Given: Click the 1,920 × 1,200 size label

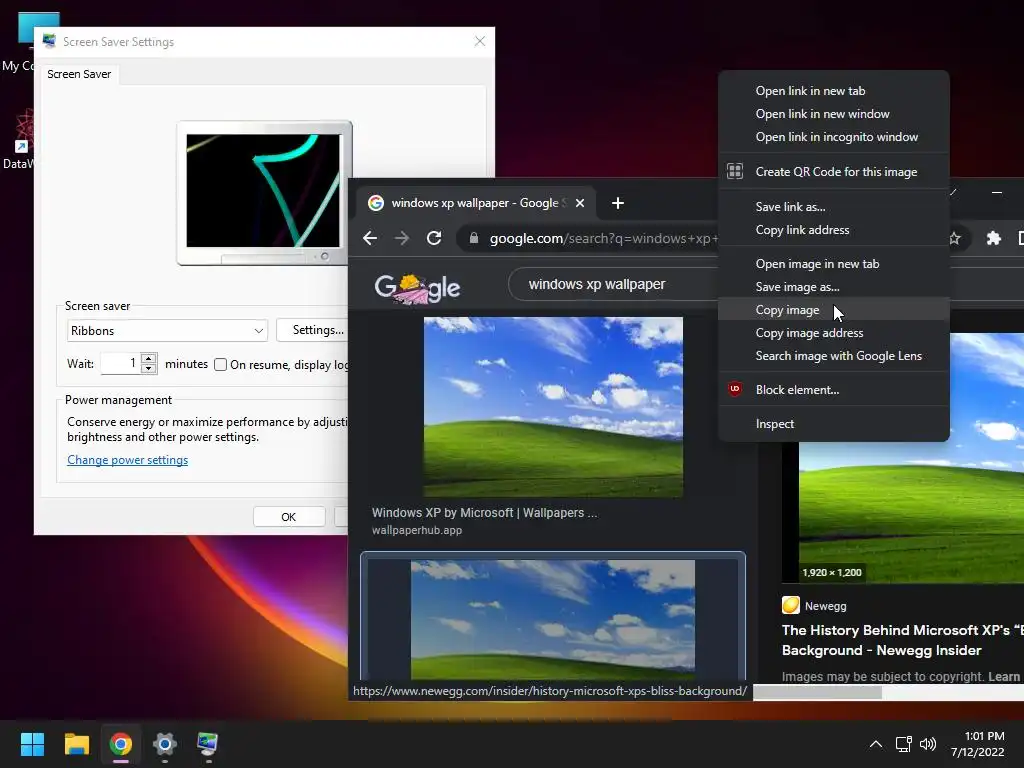Looking at the screenshot, I should coord(831,573).
